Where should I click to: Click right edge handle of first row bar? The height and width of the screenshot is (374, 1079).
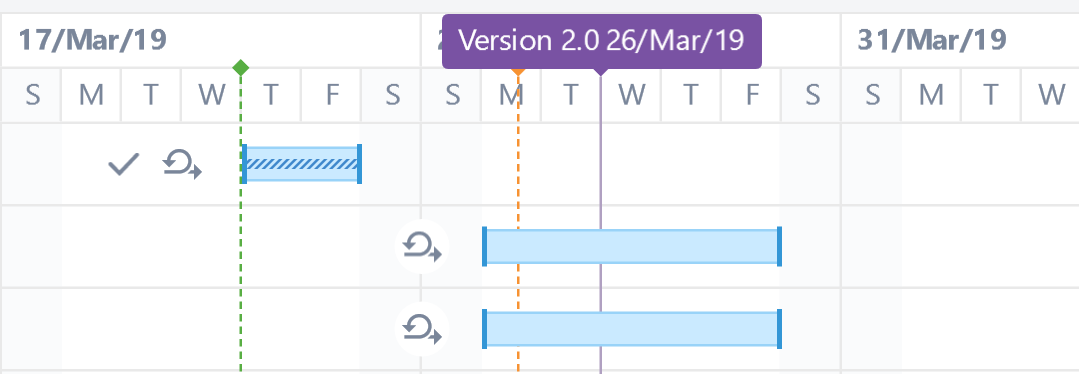tap(359, 164)
